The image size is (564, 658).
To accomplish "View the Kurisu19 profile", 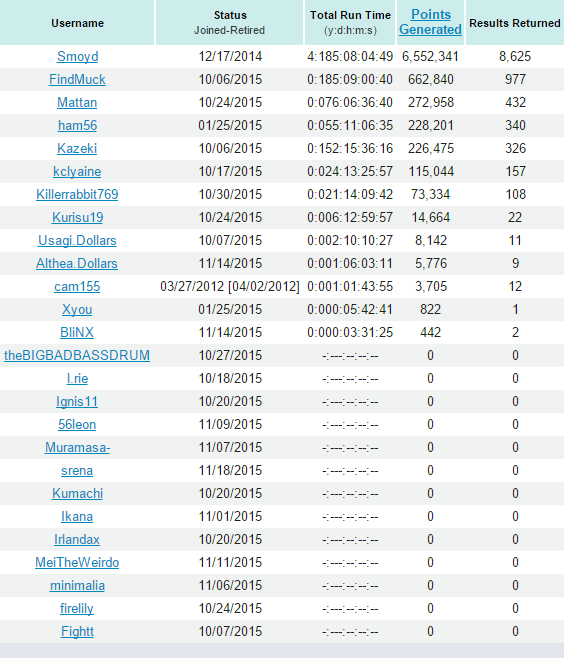I will 77,217.
